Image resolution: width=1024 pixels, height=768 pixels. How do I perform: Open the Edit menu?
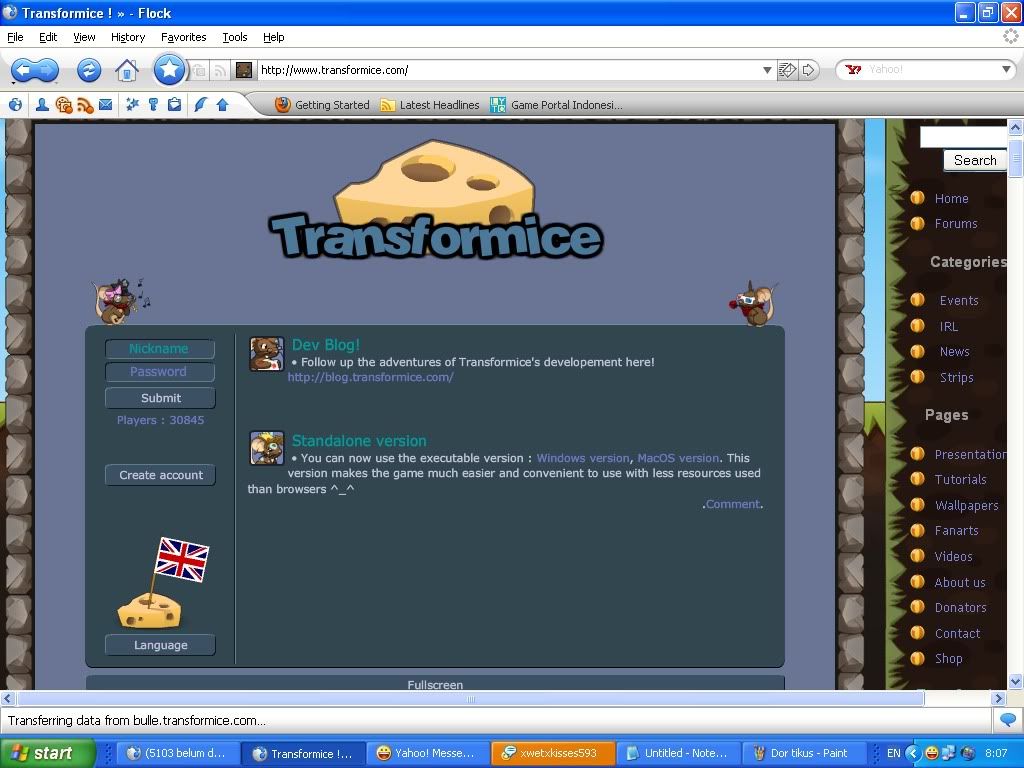[48, 37]
